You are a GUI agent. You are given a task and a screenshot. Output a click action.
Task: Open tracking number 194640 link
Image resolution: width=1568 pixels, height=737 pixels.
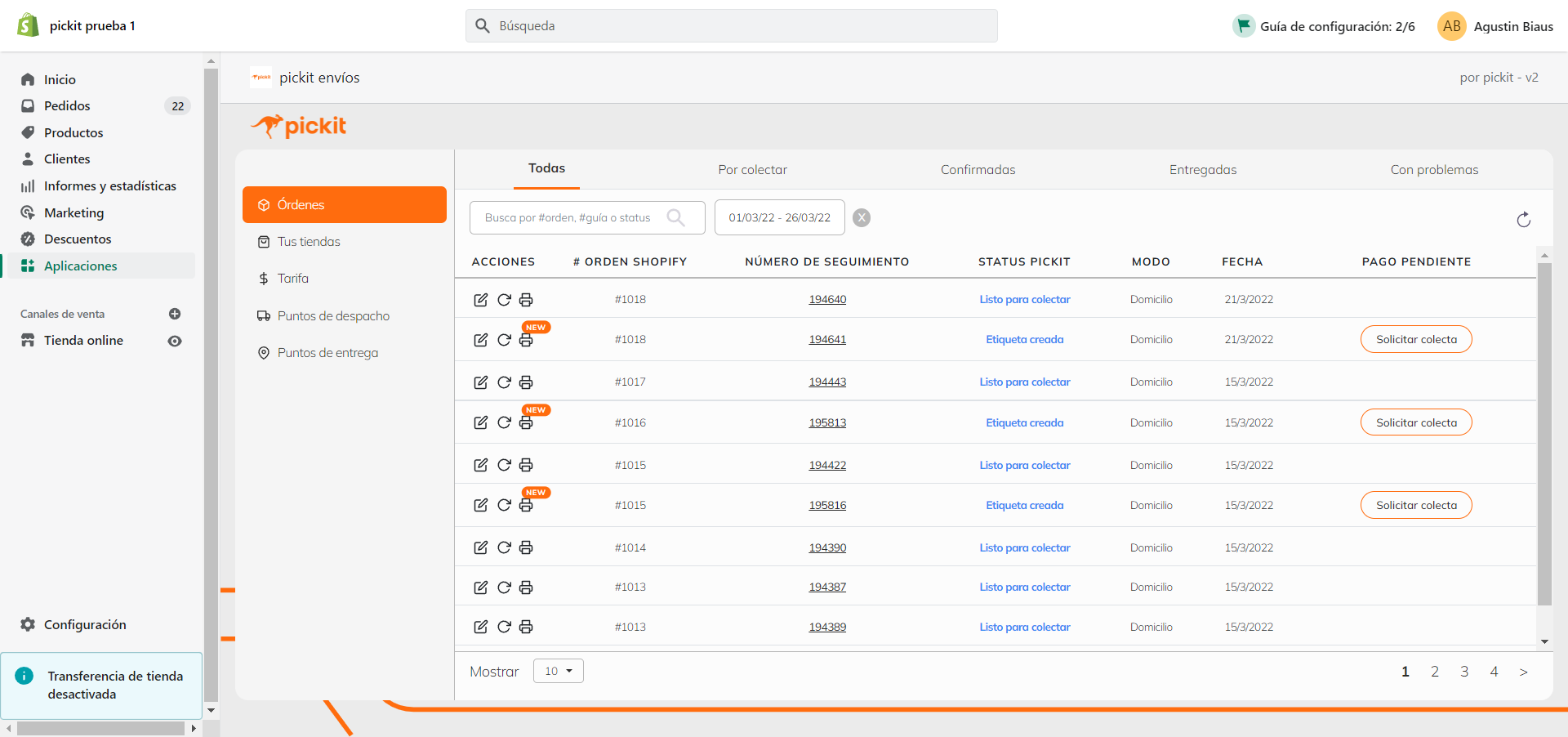827,300
